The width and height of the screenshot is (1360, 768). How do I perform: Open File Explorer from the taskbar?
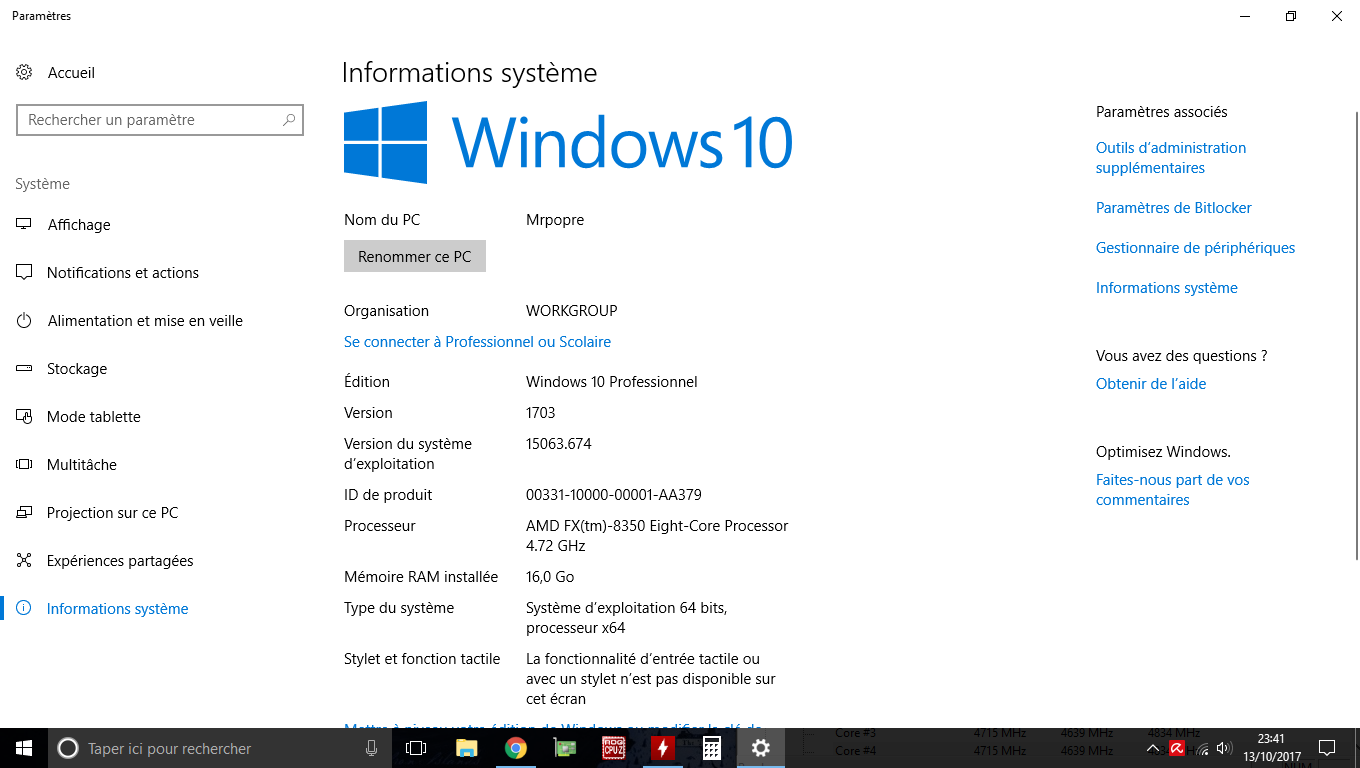click(x=466, y=748)
